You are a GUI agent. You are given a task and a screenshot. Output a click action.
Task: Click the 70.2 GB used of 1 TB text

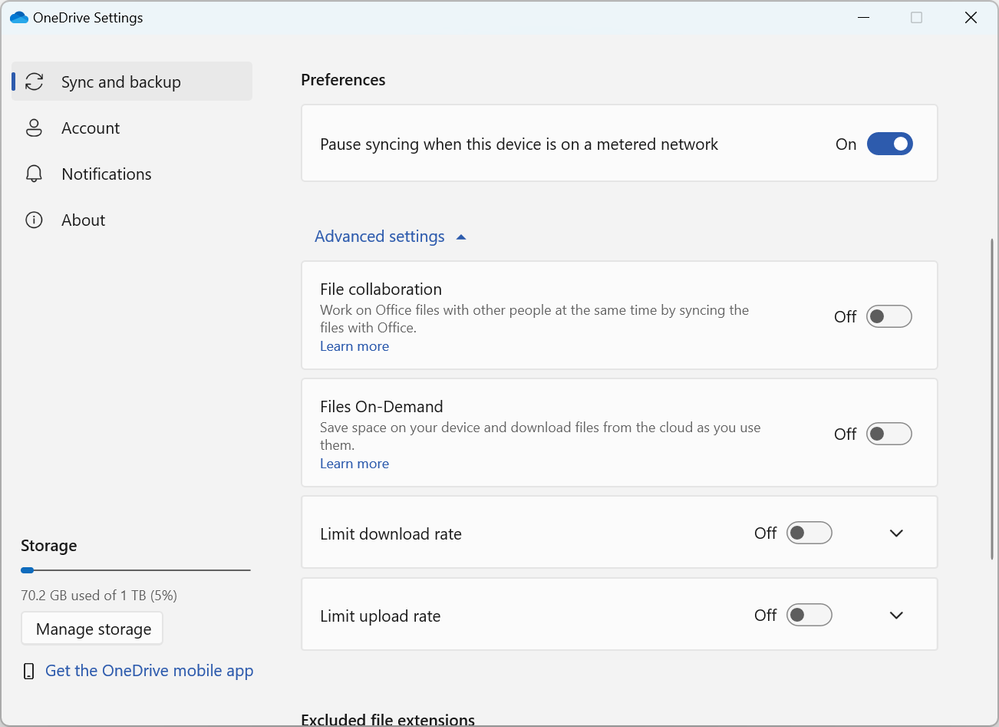[99, 595]
